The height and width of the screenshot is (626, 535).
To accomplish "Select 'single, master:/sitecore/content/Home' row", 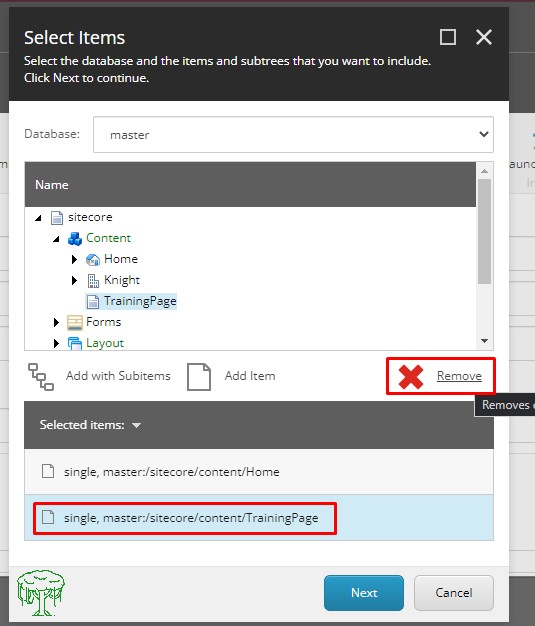I will pos(259,471).
